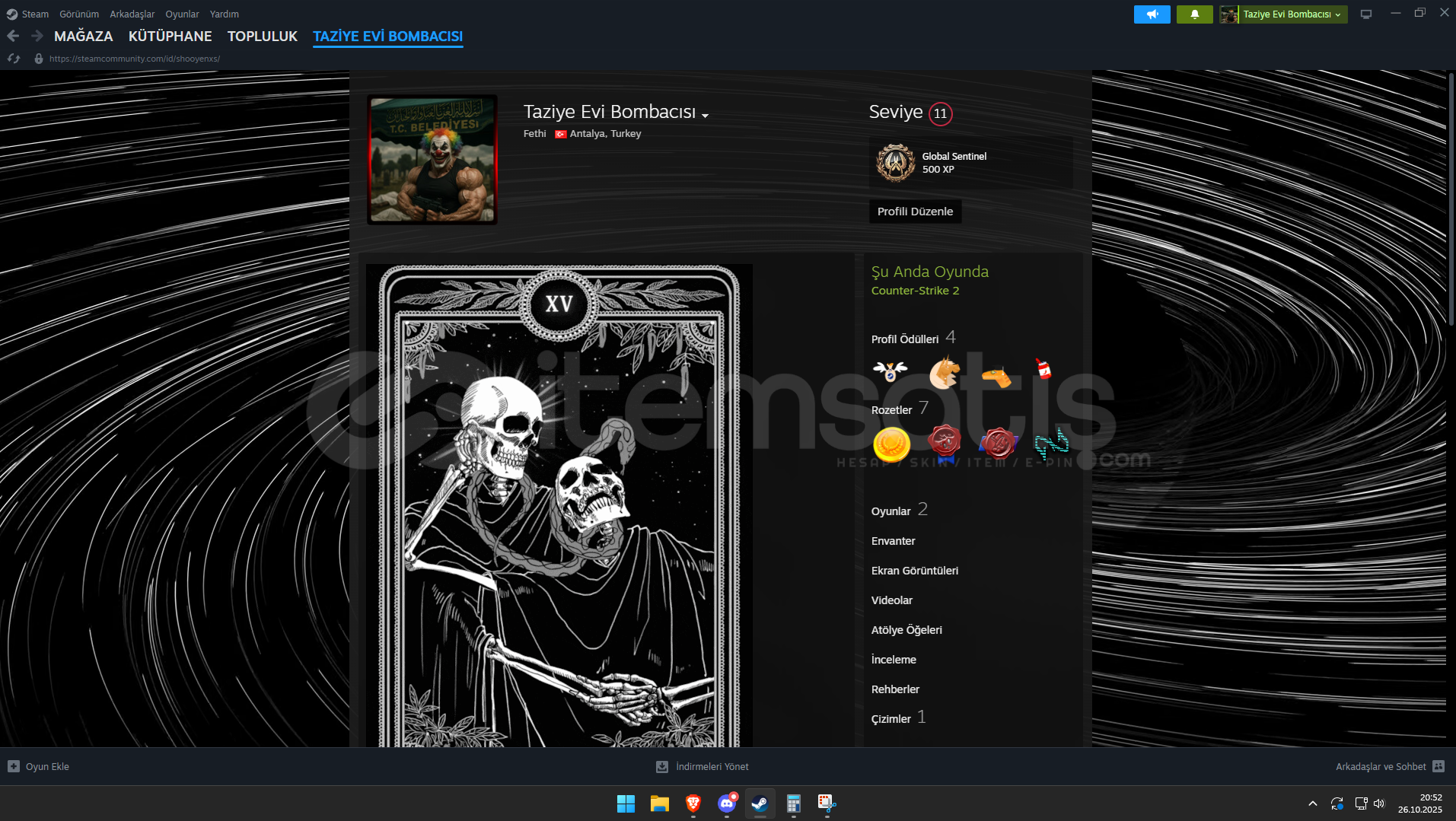Click the blue megaphone announcements button

tap(1152, 14)
